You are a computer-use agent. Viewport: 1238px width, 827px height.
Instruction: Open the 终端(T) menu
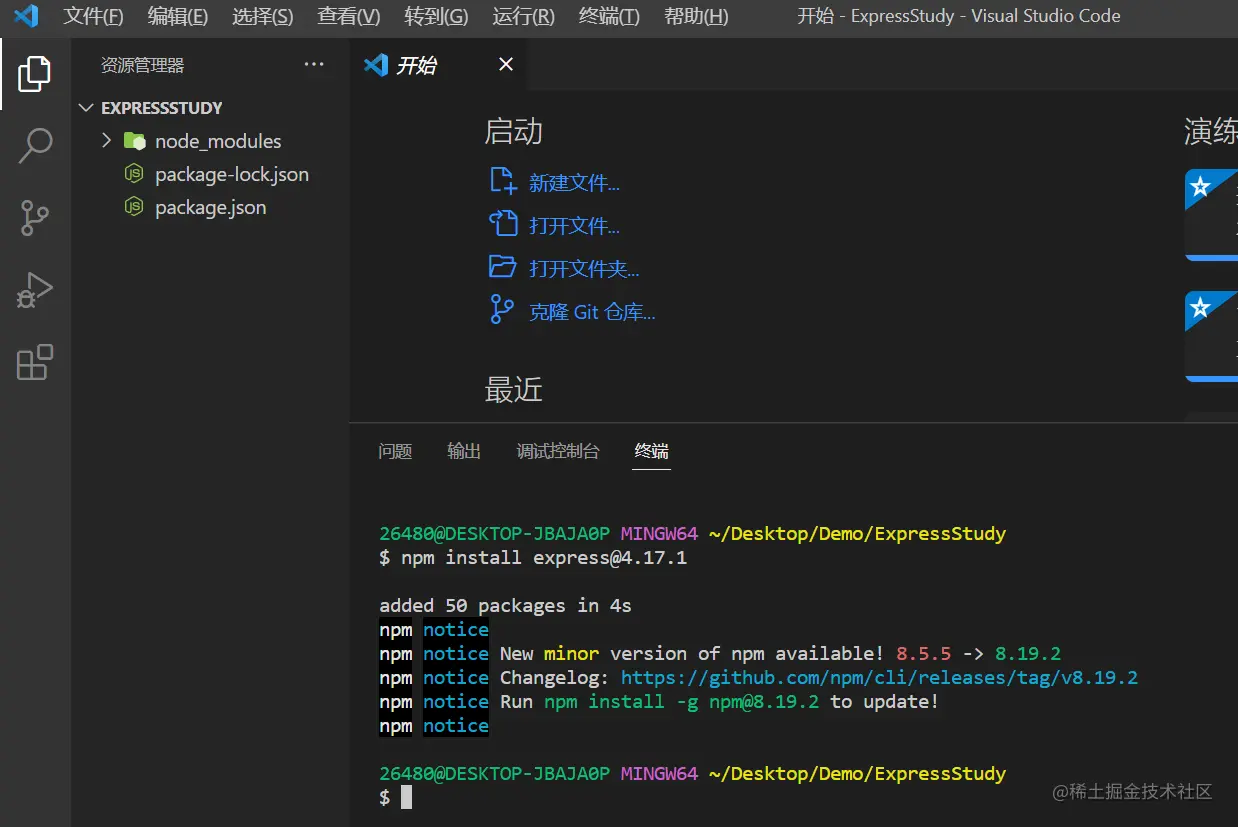[x=609, y=16]
